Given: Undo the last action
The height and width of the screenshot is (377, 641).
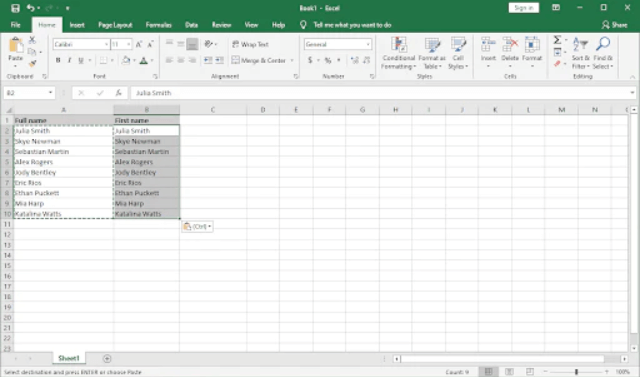Looking at the screenshot, I should pos(31,8).
